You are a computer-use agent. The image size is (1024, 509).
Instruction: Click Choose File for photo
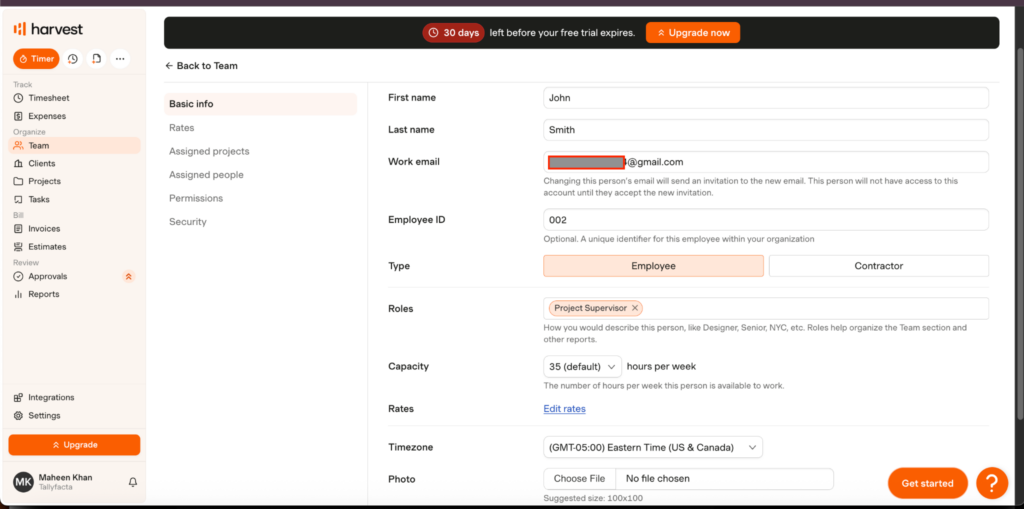pyautogui.click(x=579, y=479)
